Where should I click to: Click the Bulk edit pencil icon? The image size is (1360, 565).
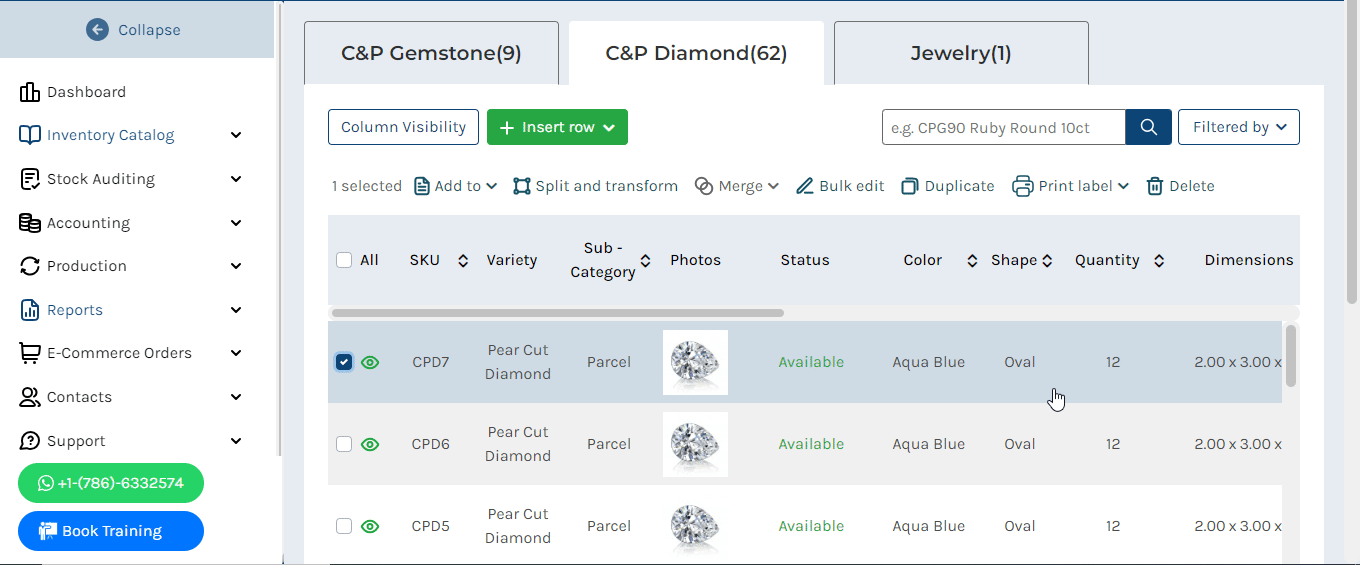click(x=804, y=186)
